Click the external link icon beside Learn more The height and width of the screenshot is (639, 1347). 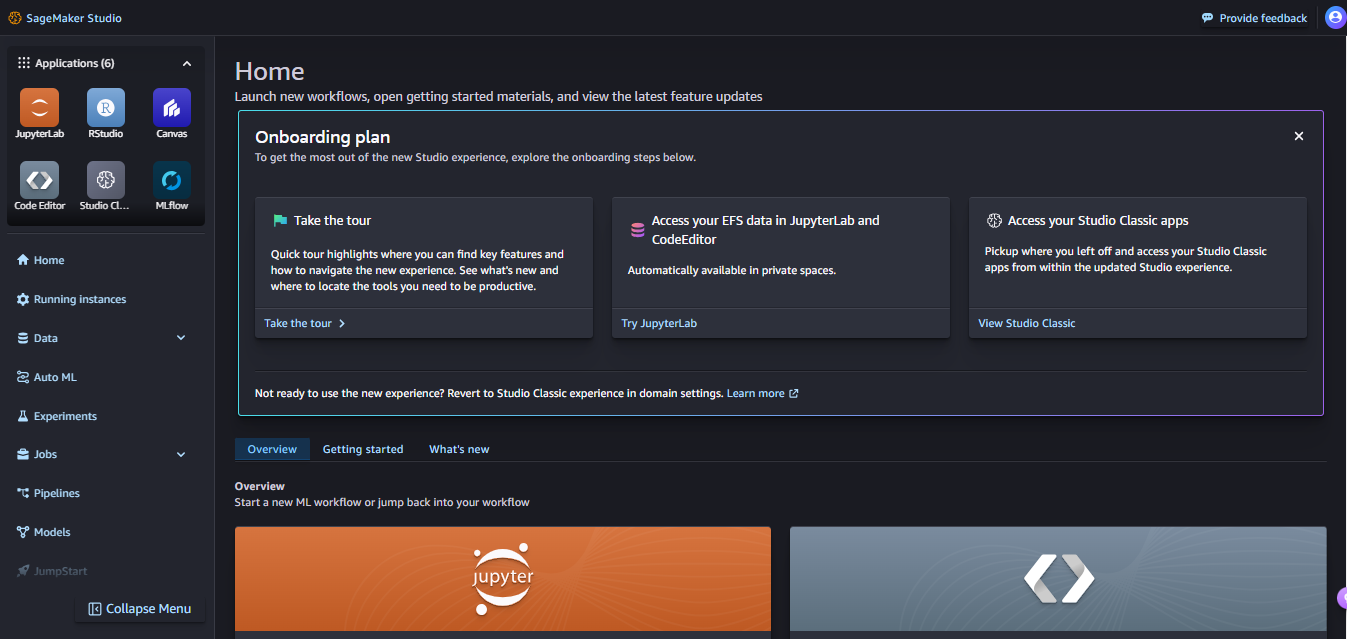click(x=794, y=393)
